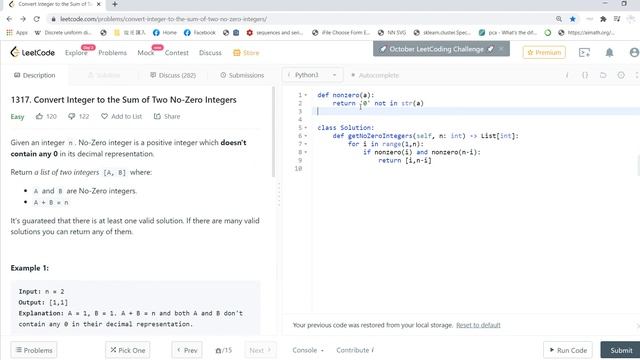Toggle Autocomplete option
The image size is (640, 360).
tap(375, 75)
